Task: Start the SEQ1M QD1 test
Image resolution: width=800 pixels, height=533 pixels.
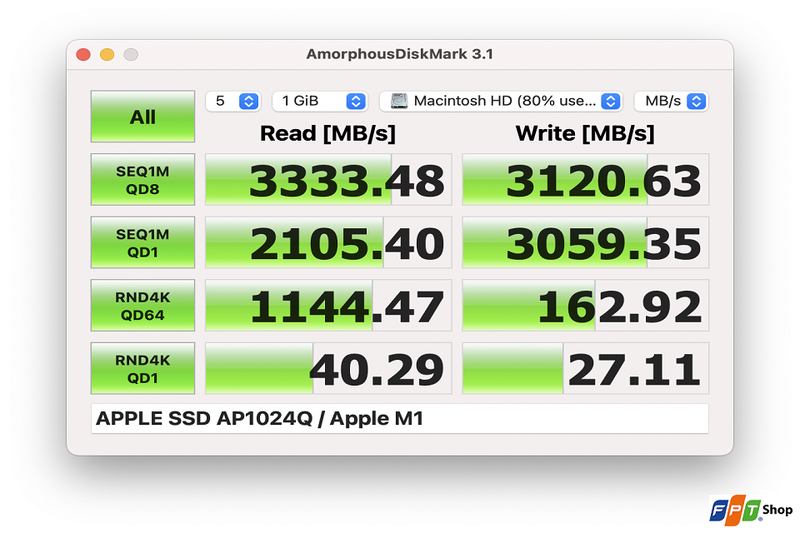Action: (143, 242)
